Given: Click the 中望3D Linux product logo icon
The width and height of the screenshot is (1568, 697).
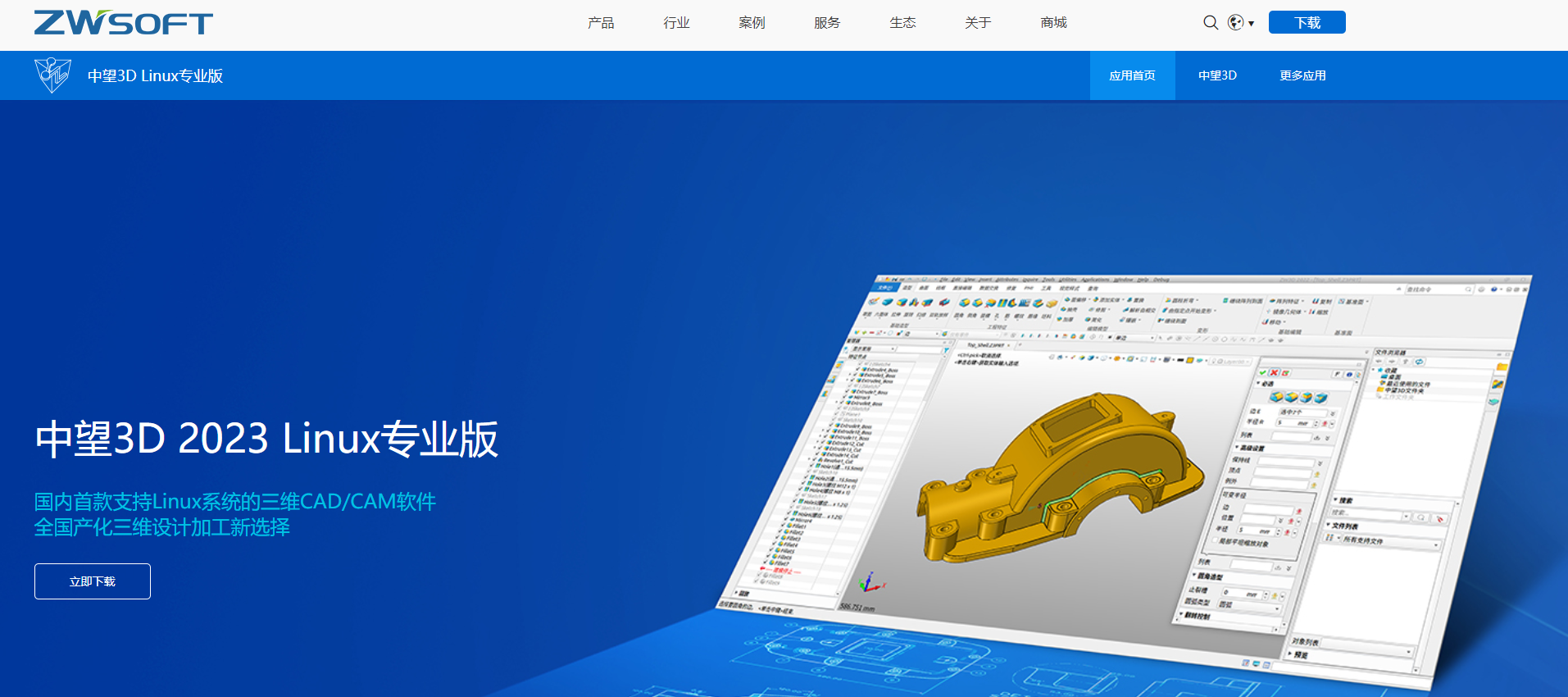Looking at the screenshot, I should point(52,75).
